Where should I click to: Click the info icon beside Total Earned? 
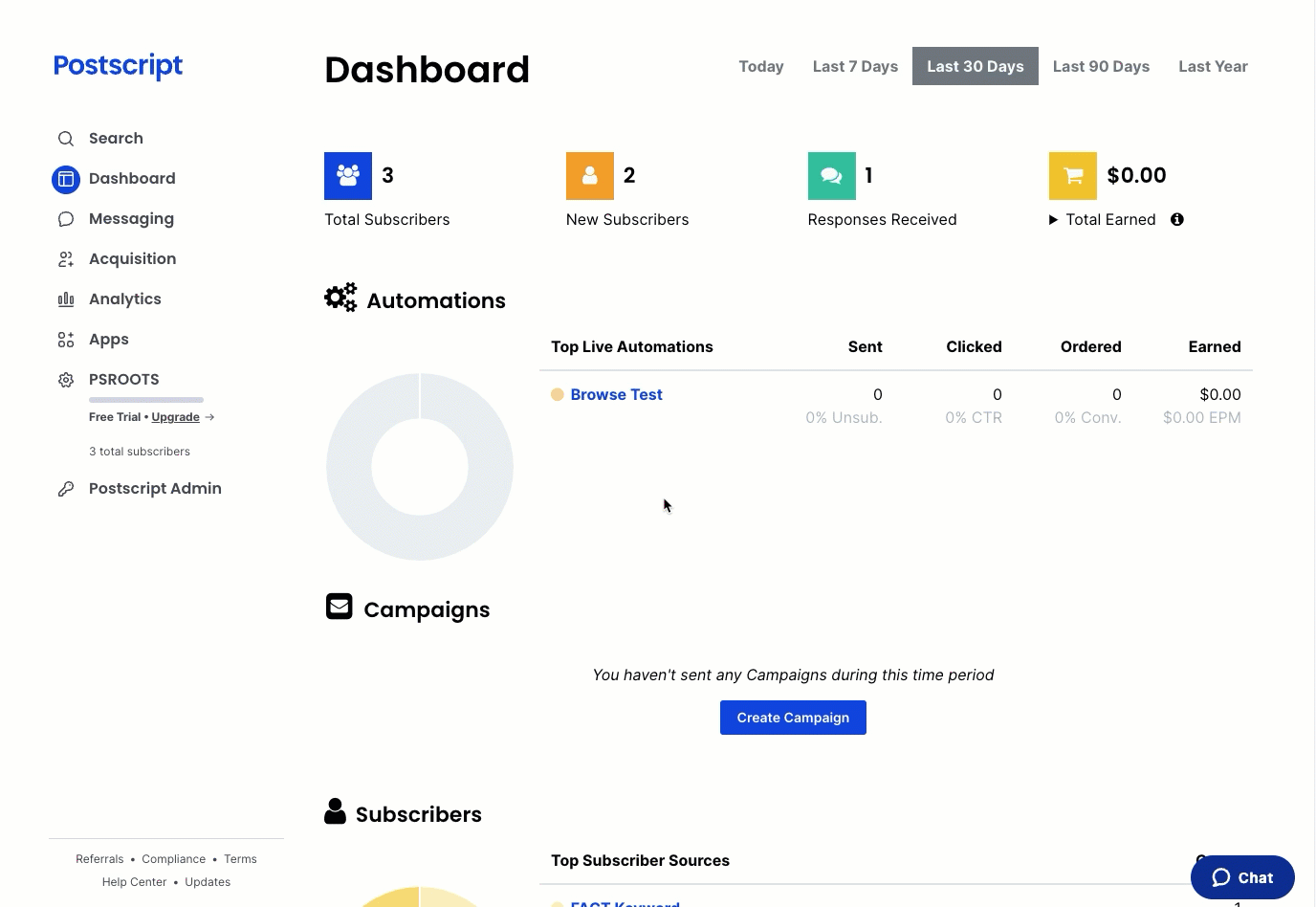pos(1177,219)
